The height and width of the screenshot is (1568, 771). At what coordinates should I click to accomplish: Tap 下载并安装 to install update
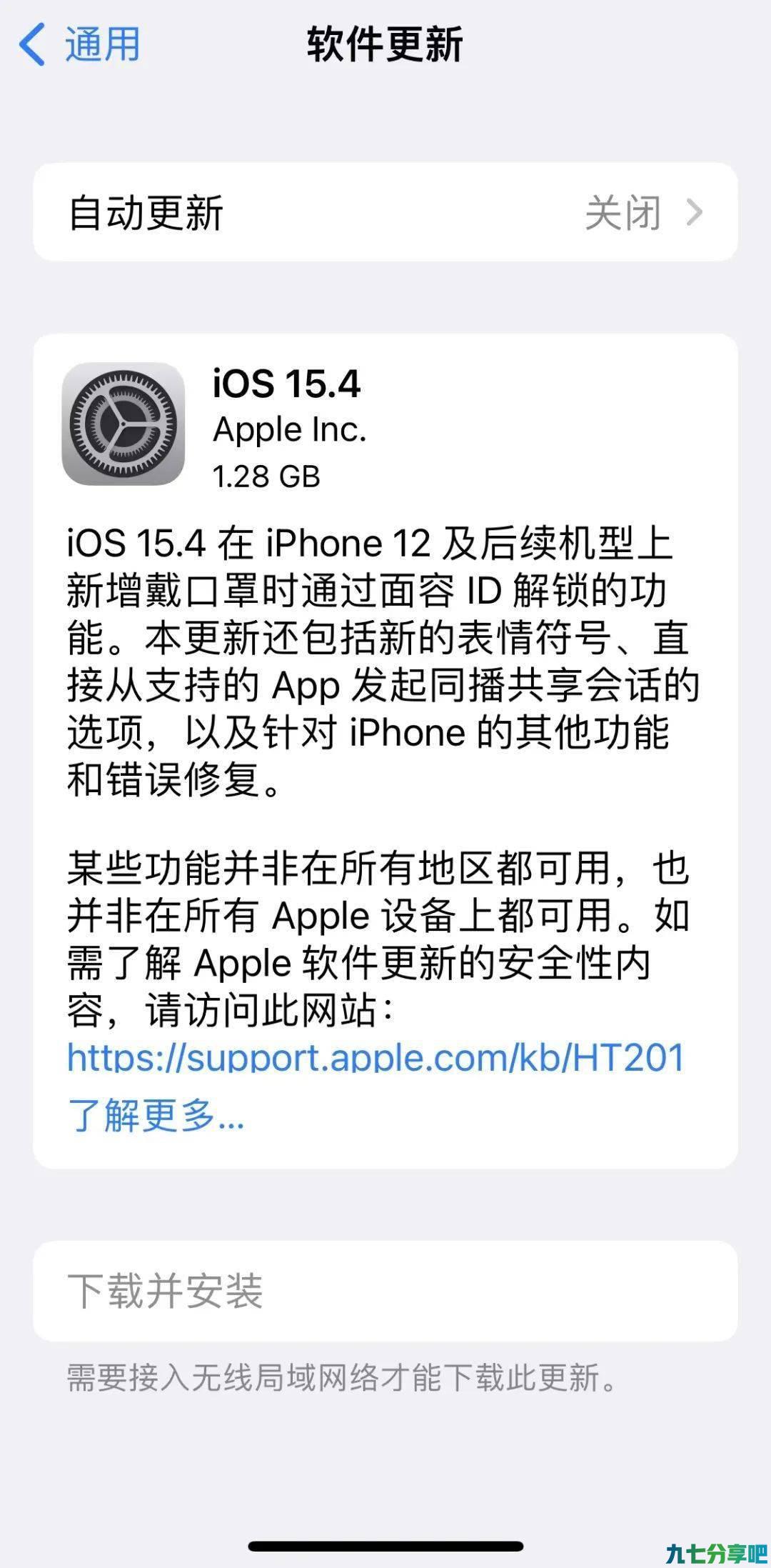pos(385,1291)
